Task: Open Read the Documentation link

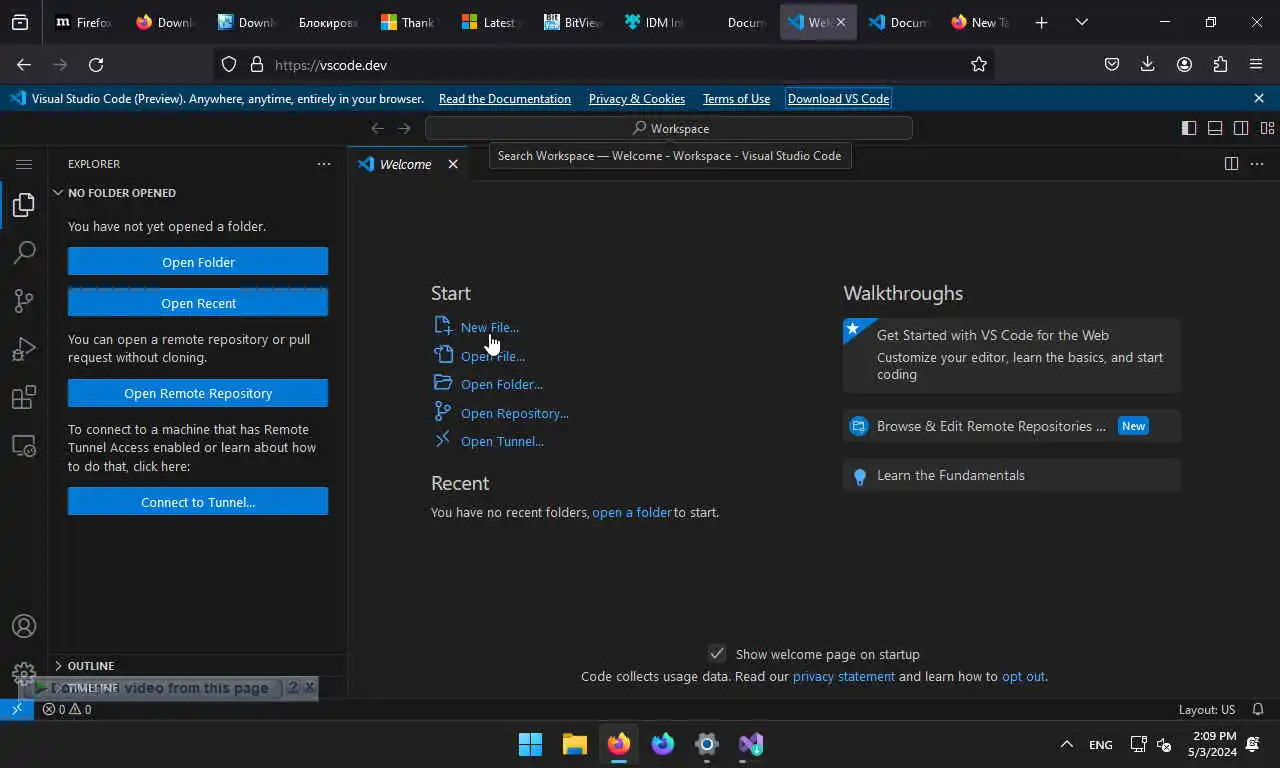Action: click(505, 98)
